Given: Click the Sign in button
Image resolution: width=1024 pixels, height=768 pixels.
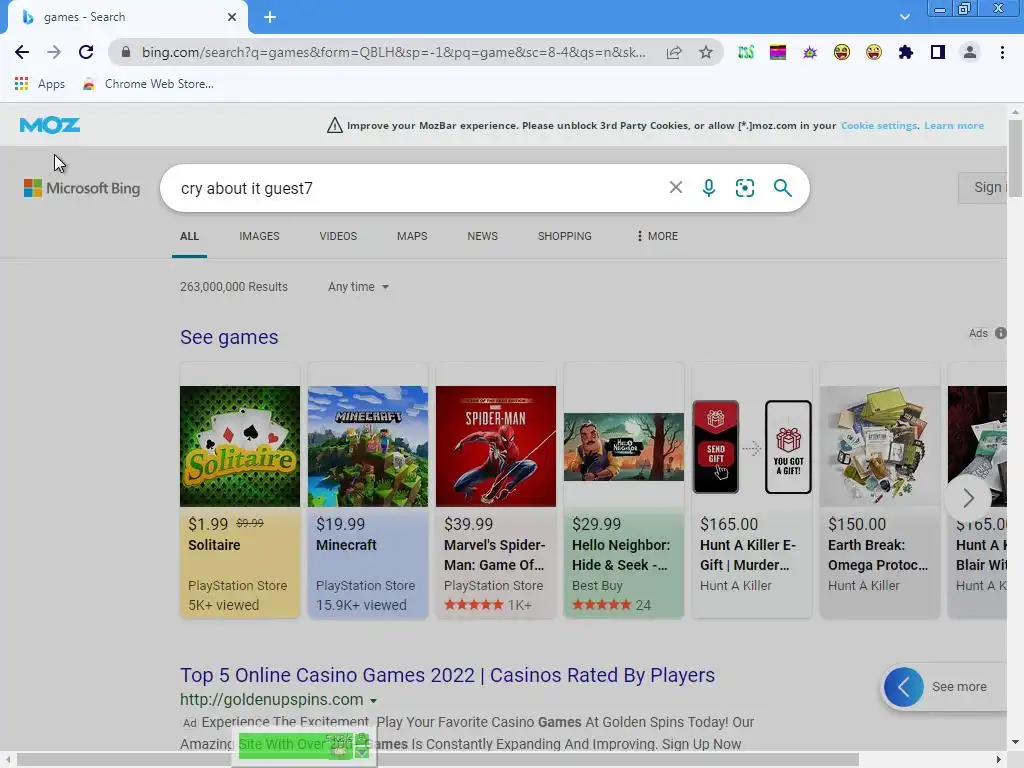Looking at the screenshot, I should pyautogui.click(x=983, y=187).
